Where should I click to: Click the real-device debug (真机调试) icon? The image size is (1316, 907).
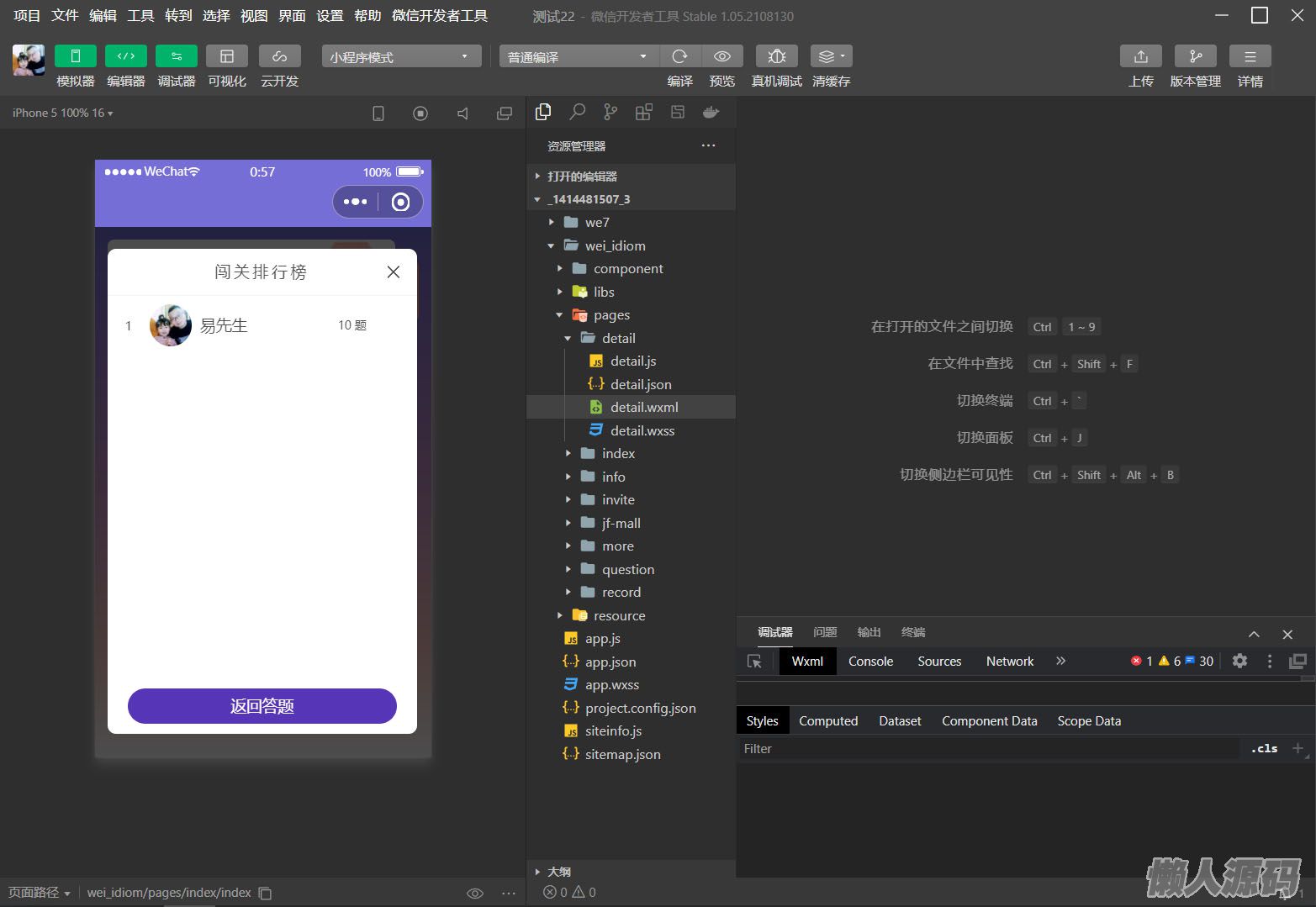click(x=776, y=56)
